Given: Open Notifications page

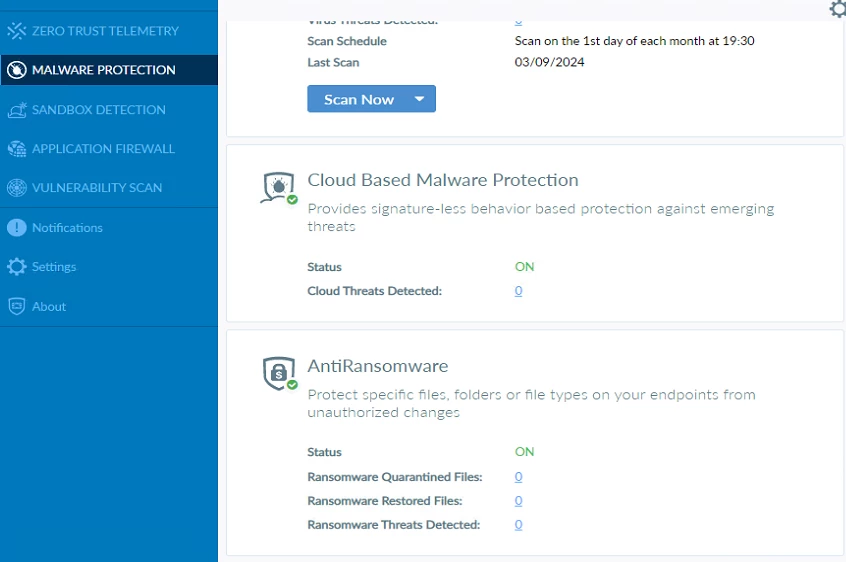Looking at the screenshot, I should click(67, 228).
